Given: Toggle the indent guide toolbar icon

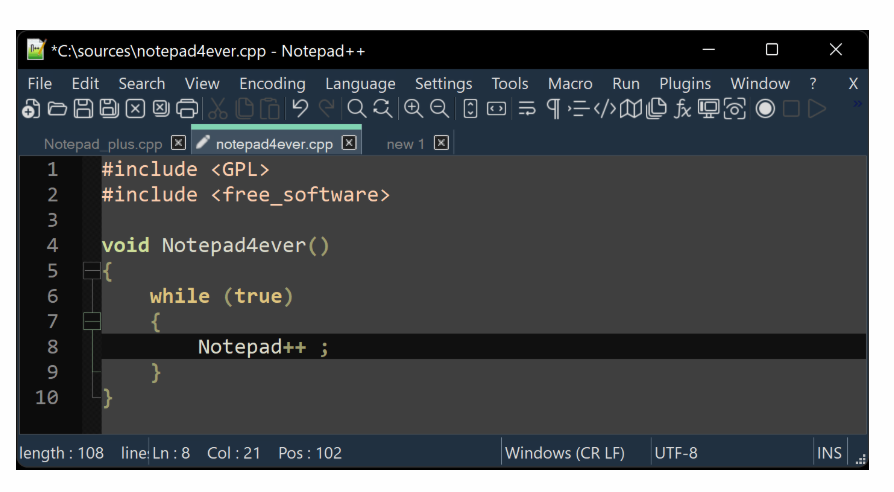Looking at the screenshot, I should click(578, 109).
